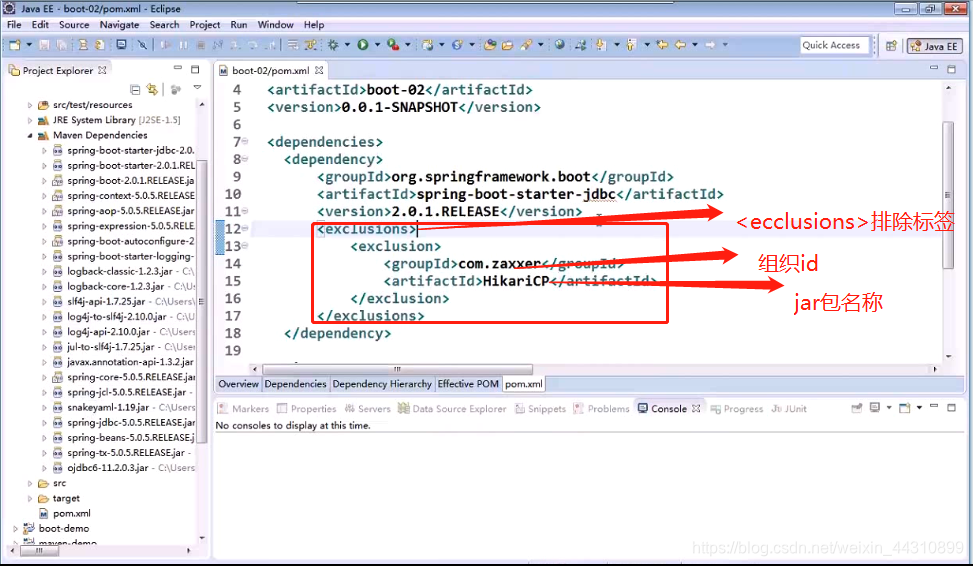
Task: Click the Save toolbar icon
Action: pyautogui.click(x=44, y=45)
